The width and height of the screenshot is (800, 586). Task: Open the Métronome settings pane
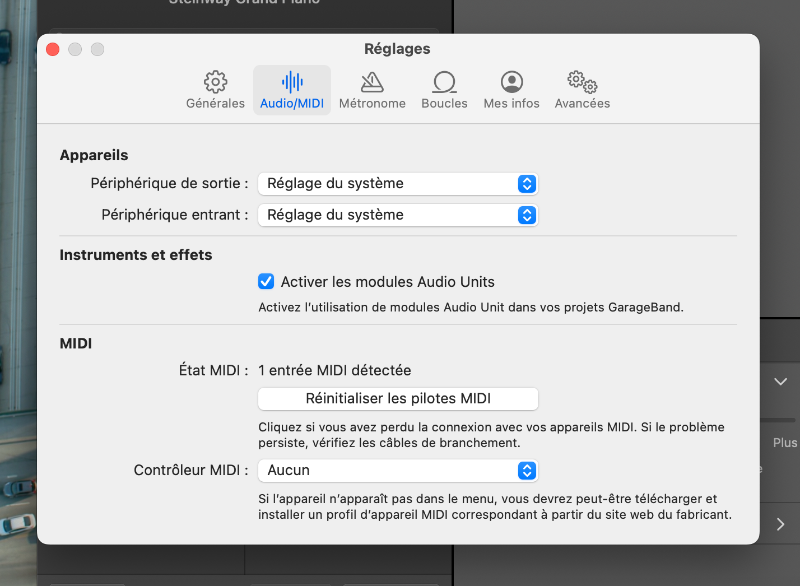point(372,82)
